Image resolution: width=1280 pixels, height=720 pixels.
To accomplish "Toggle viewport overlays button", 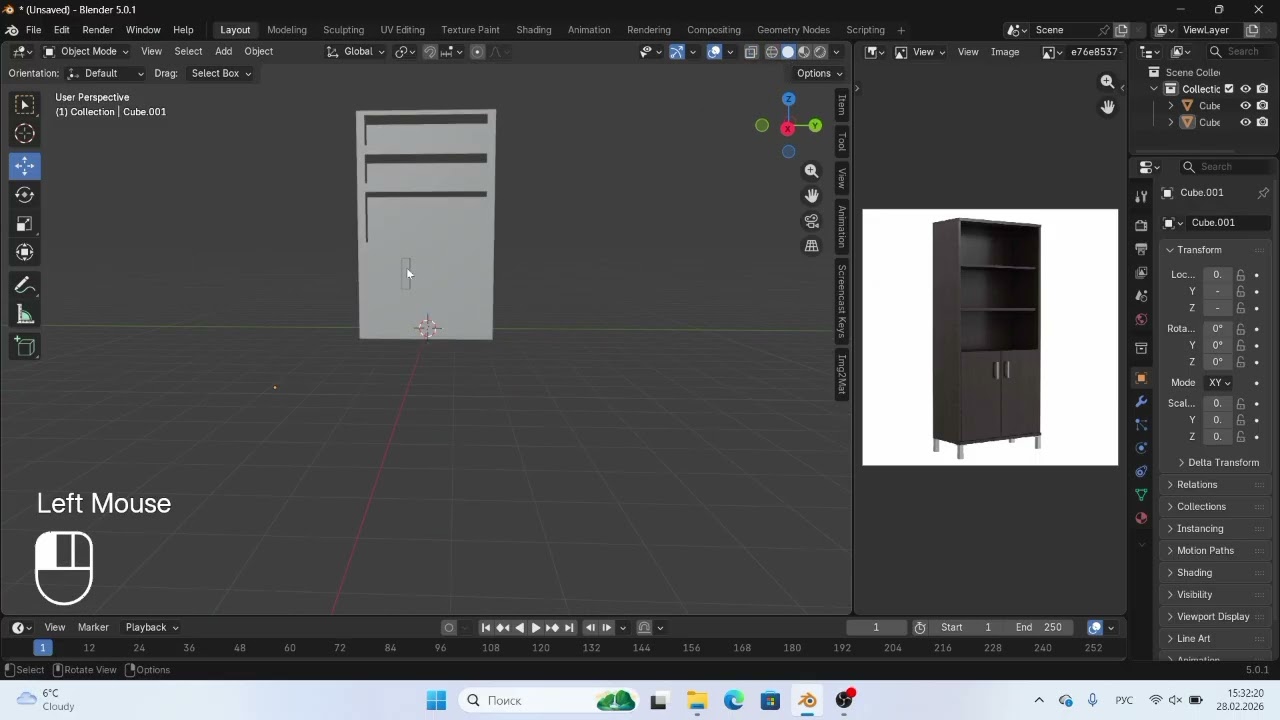I will (714, 52).
